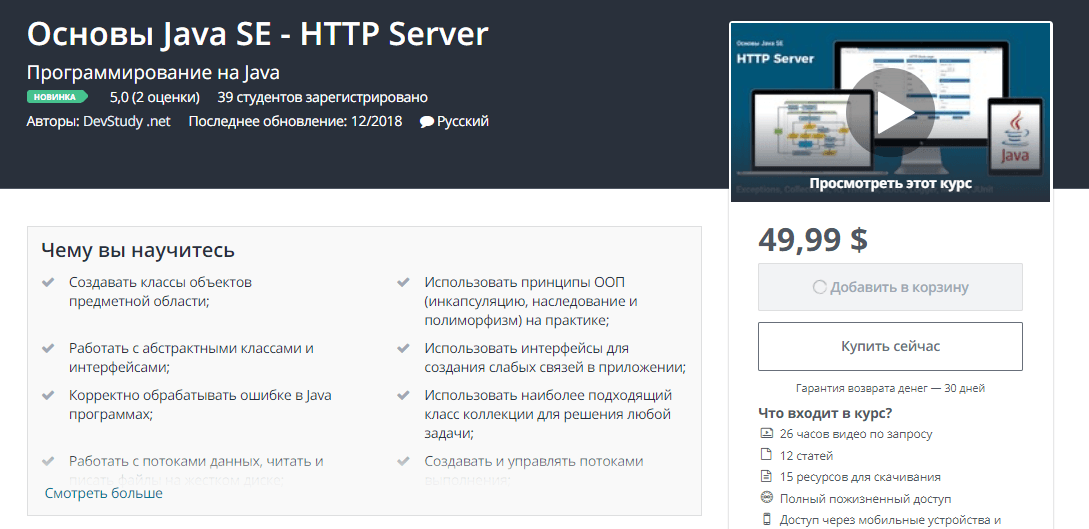Click Просмотреть этот курс caption
The width and height of the screenshot is (1089, 529).
(890, 184)
